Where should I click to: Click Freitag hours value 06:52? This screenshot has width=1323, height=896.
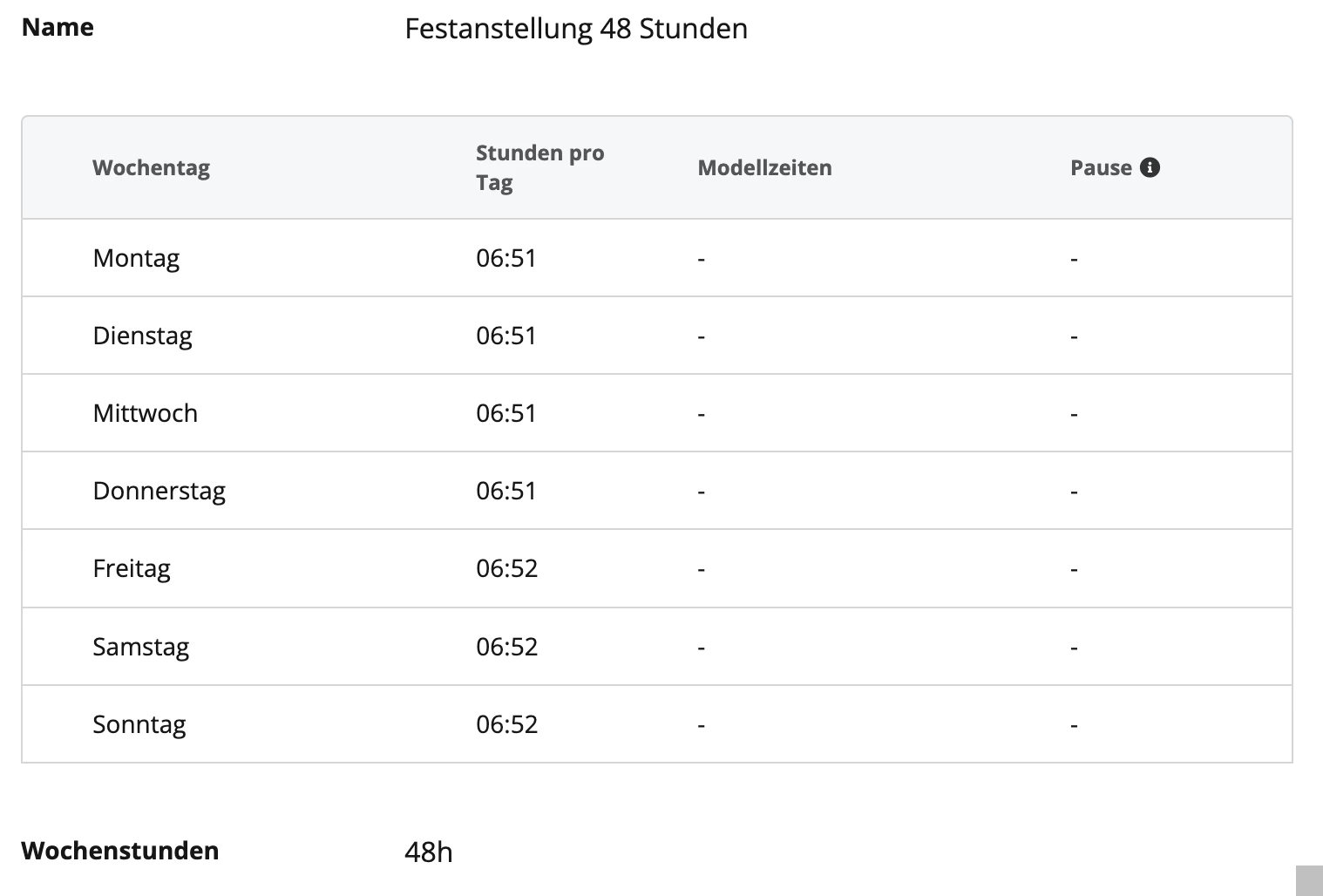click(506, 568)
